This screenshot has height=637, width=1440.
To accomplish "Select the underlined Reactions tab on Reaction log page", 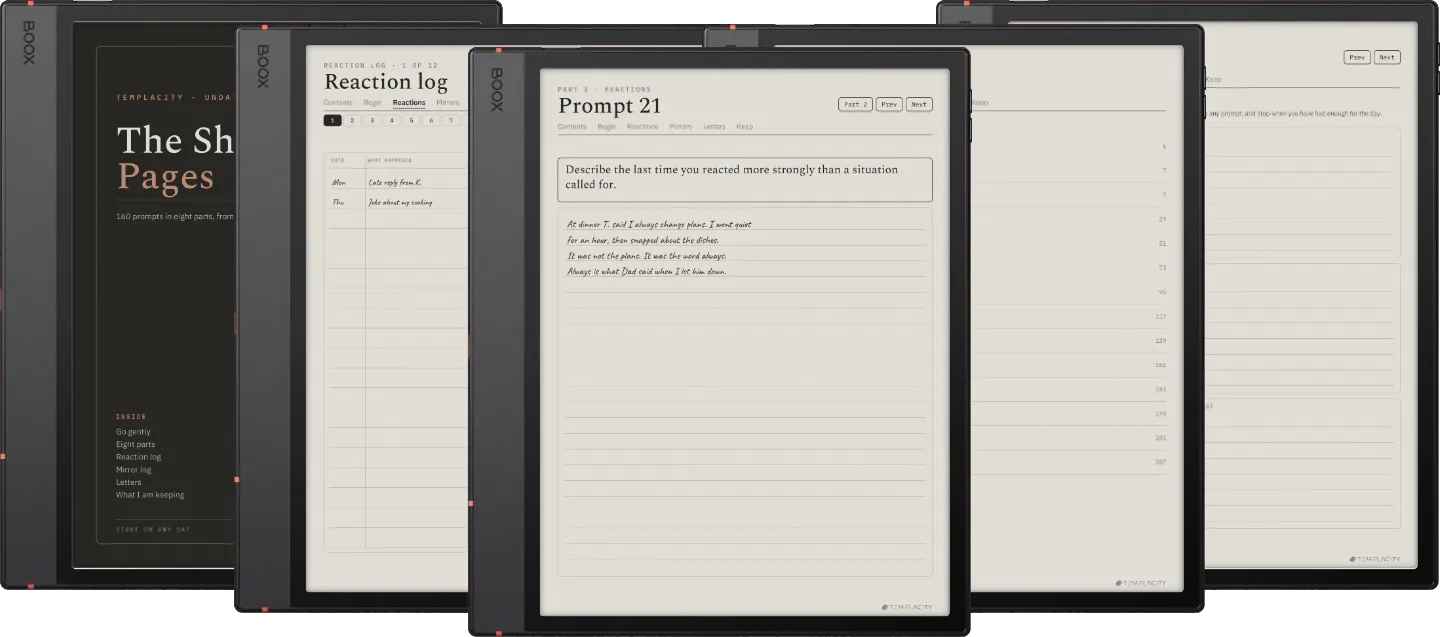I will 409,103.
